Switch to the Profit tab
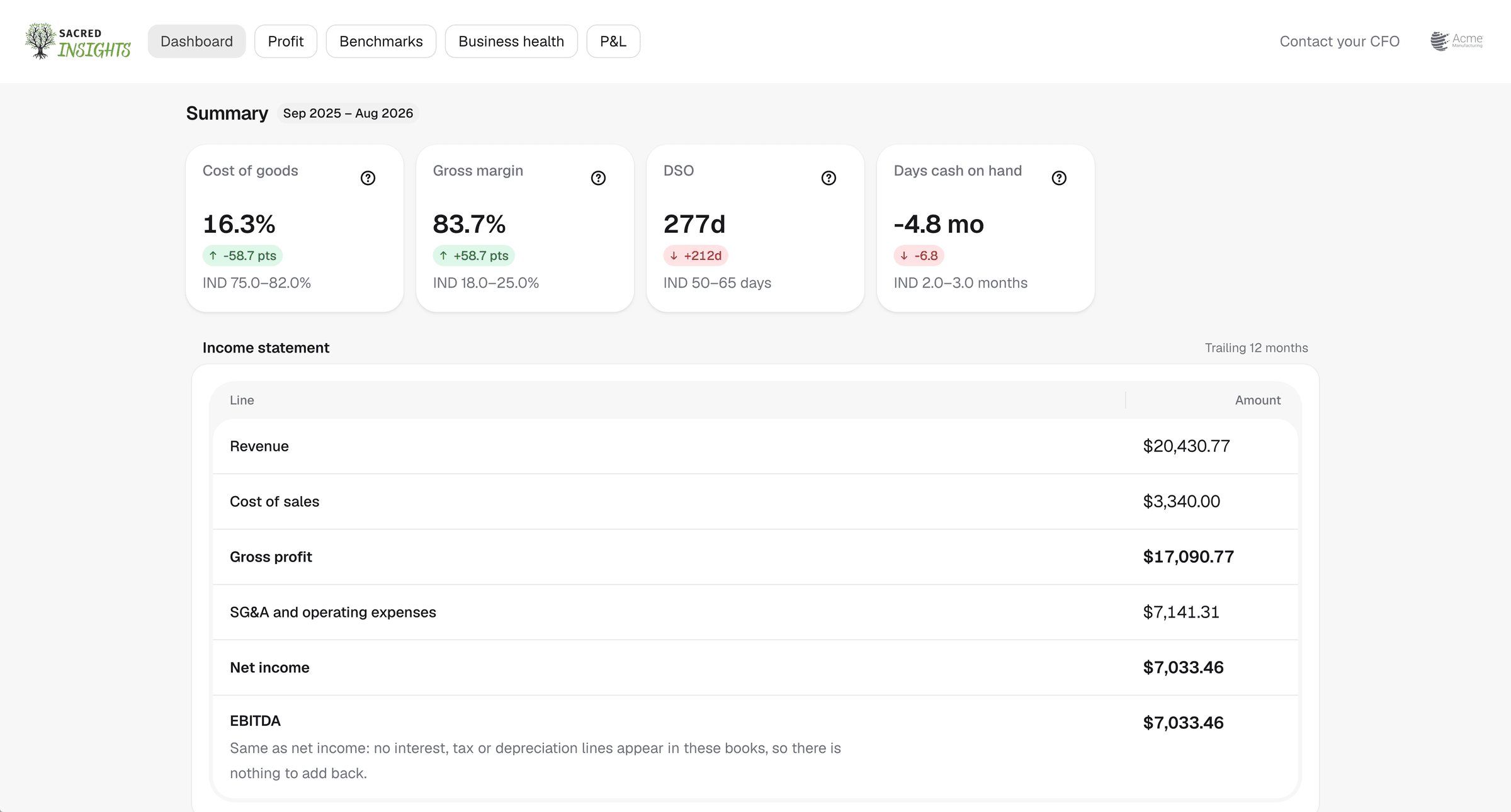This screenshot has width=1511, height=812. point(286,42)
